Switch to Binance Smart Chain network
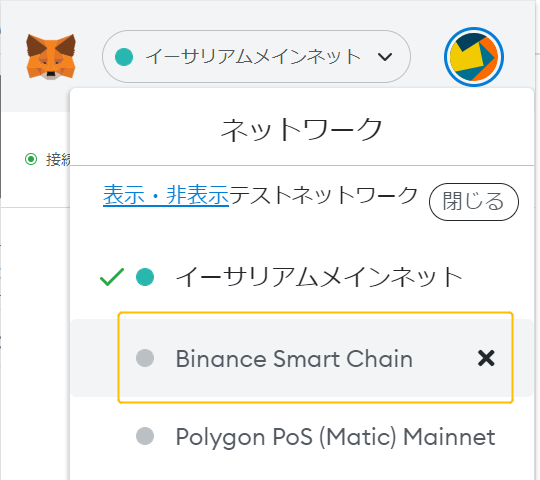 click(x=294, y=358)
